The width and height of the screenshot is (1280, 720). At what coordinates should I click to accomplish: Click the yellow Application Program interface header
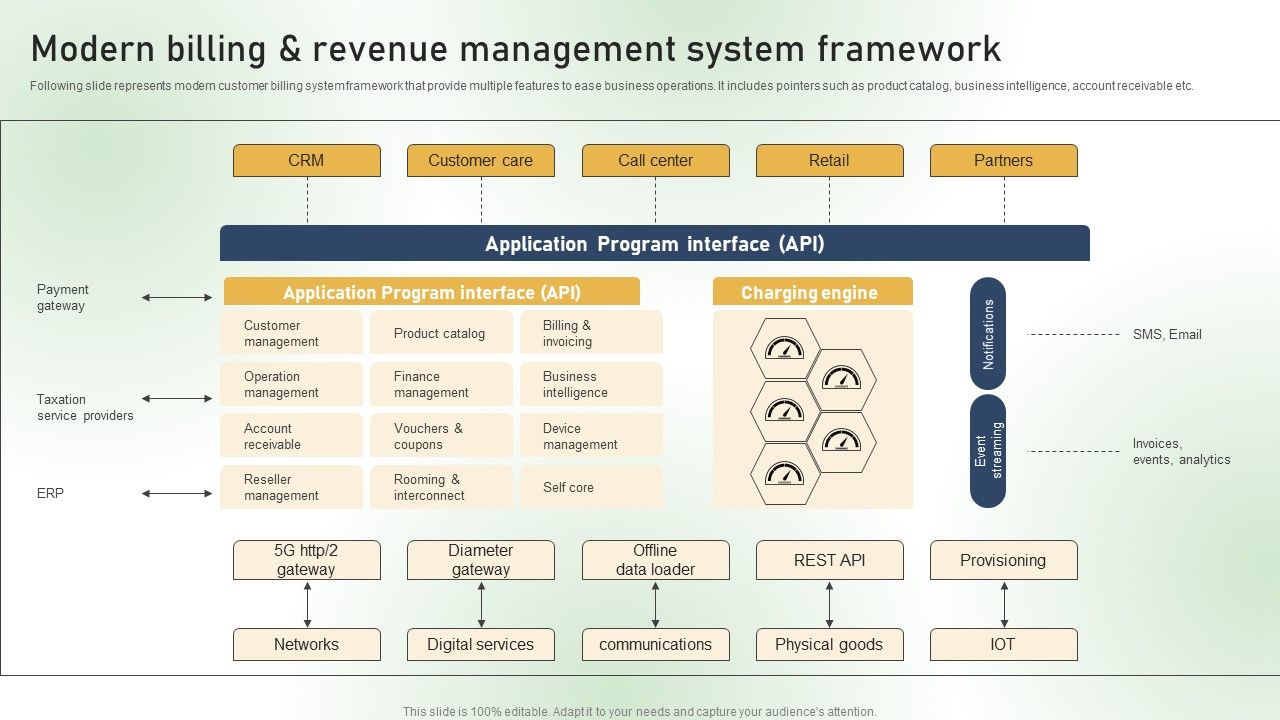coord(431,292)
